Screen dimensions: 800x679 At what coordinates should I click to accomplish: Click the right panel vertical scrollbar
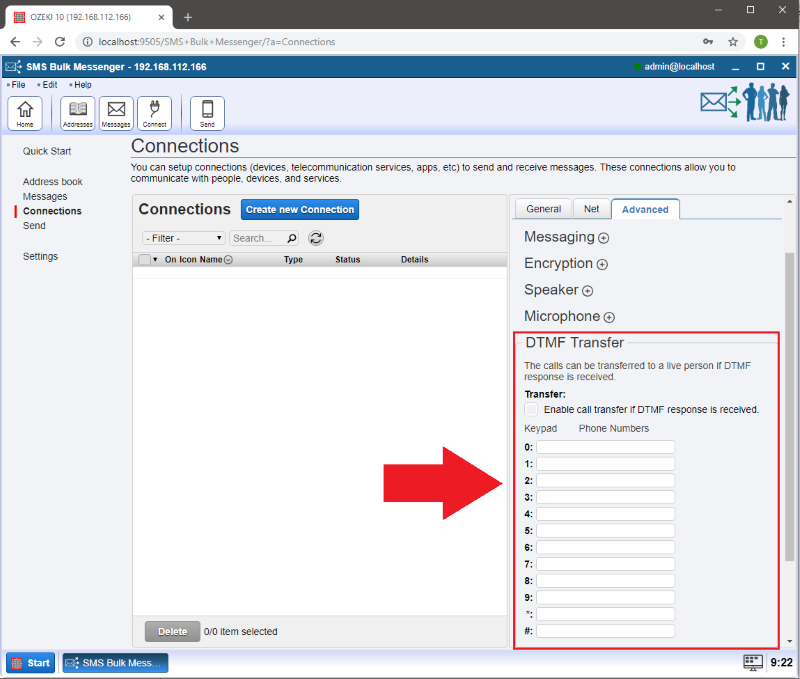[x=789, y=400]
